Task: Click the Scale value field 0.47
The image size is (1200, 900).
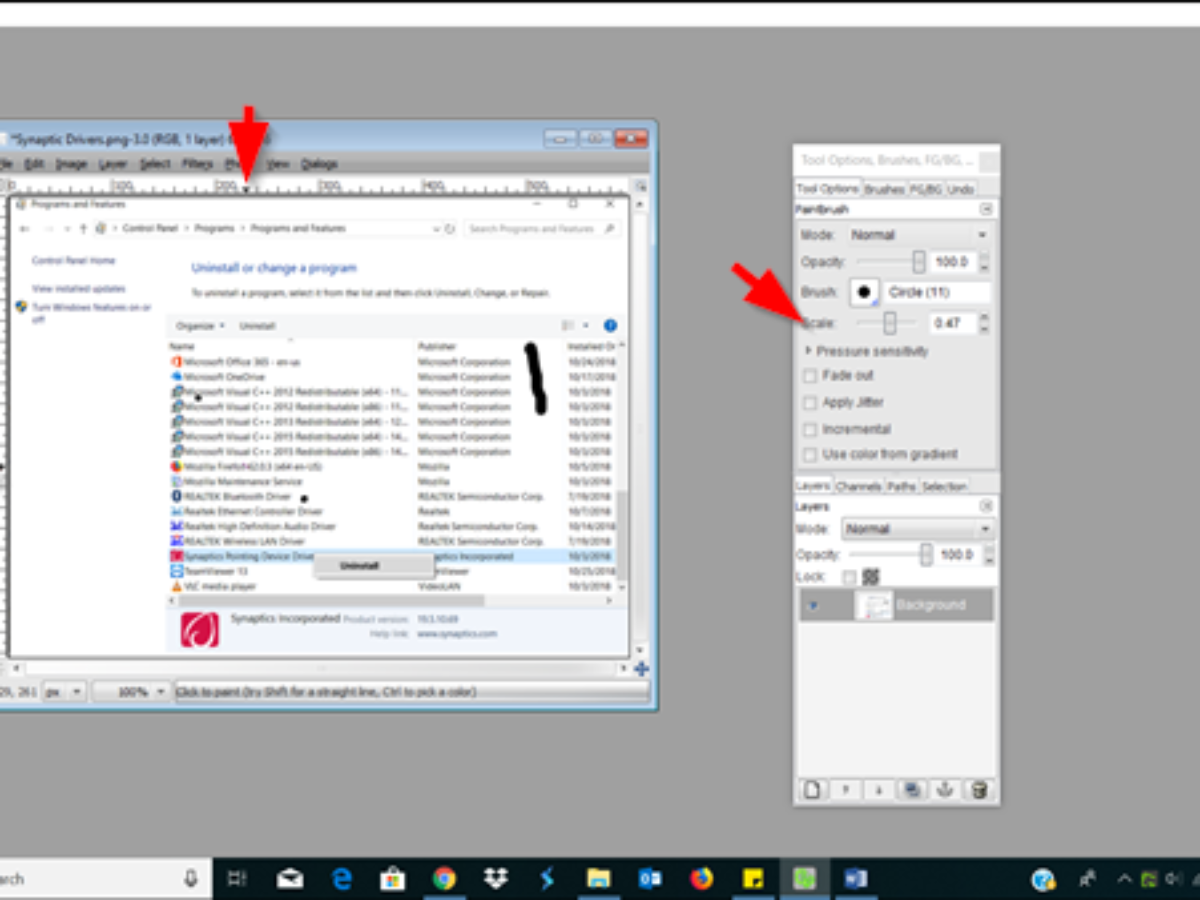Action: click(x=951, y=323)
